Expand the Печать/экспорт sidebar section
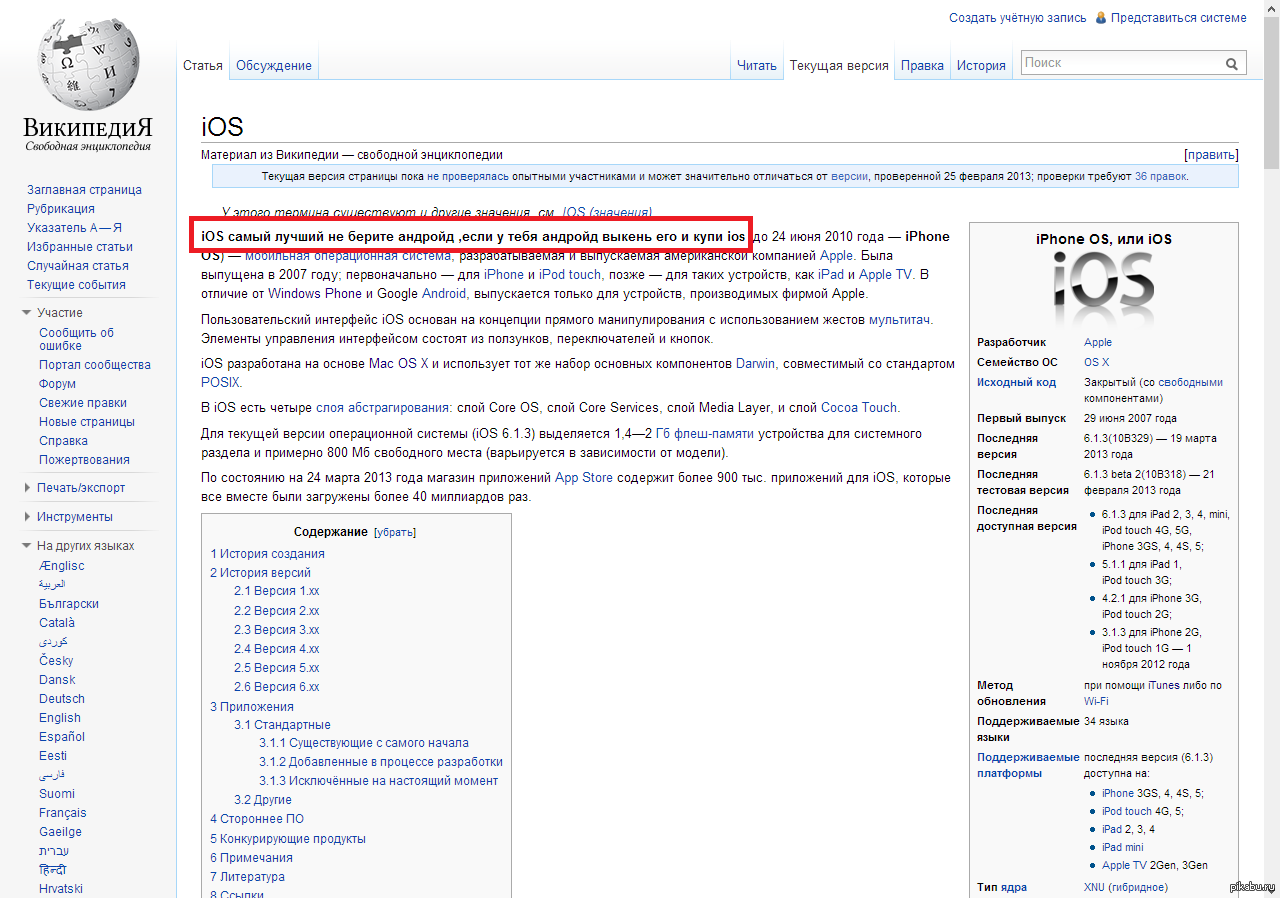 28,488
